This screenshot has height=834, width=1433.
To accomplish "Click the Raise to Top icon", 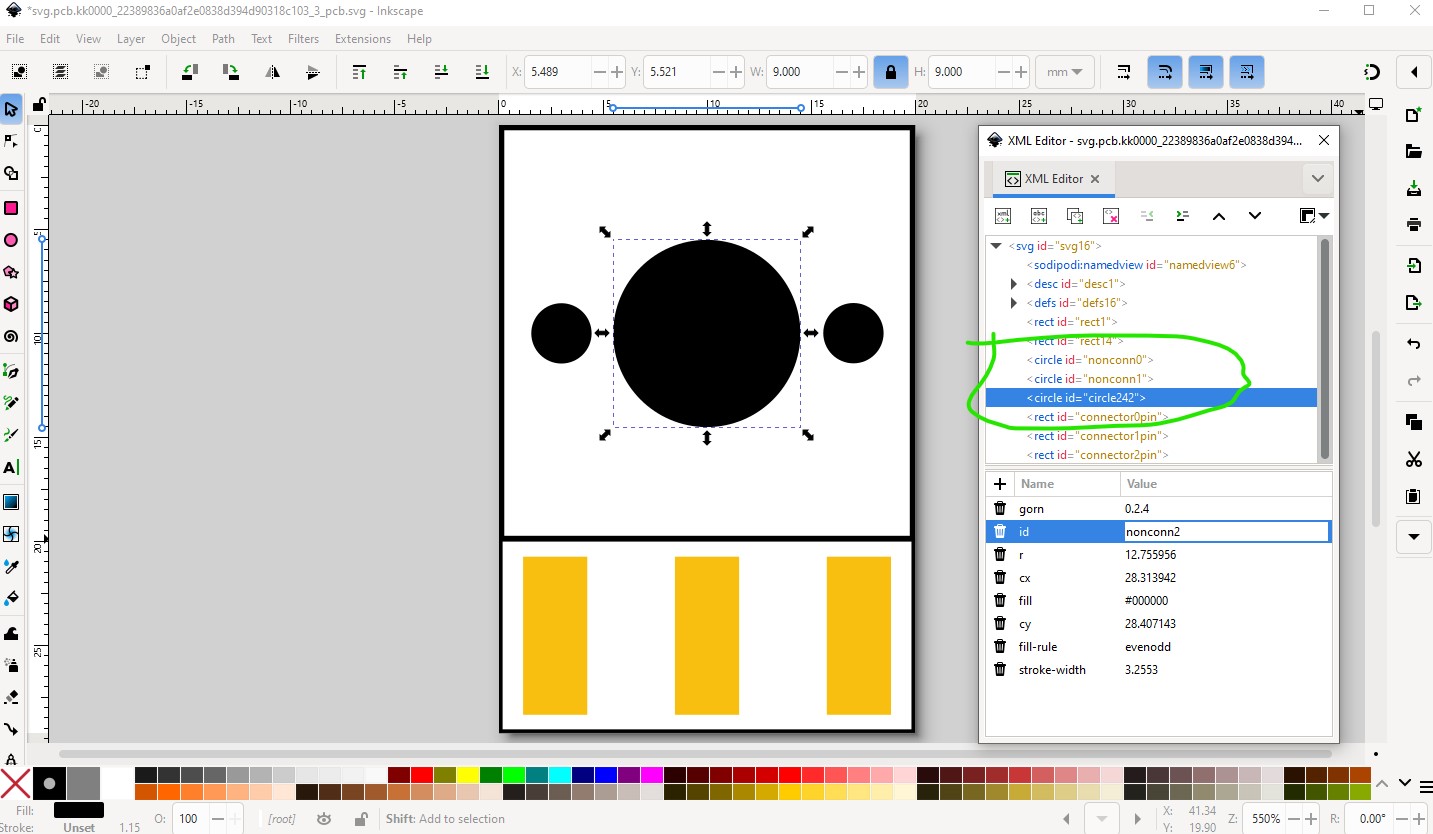I will click(x=360, y=72).
